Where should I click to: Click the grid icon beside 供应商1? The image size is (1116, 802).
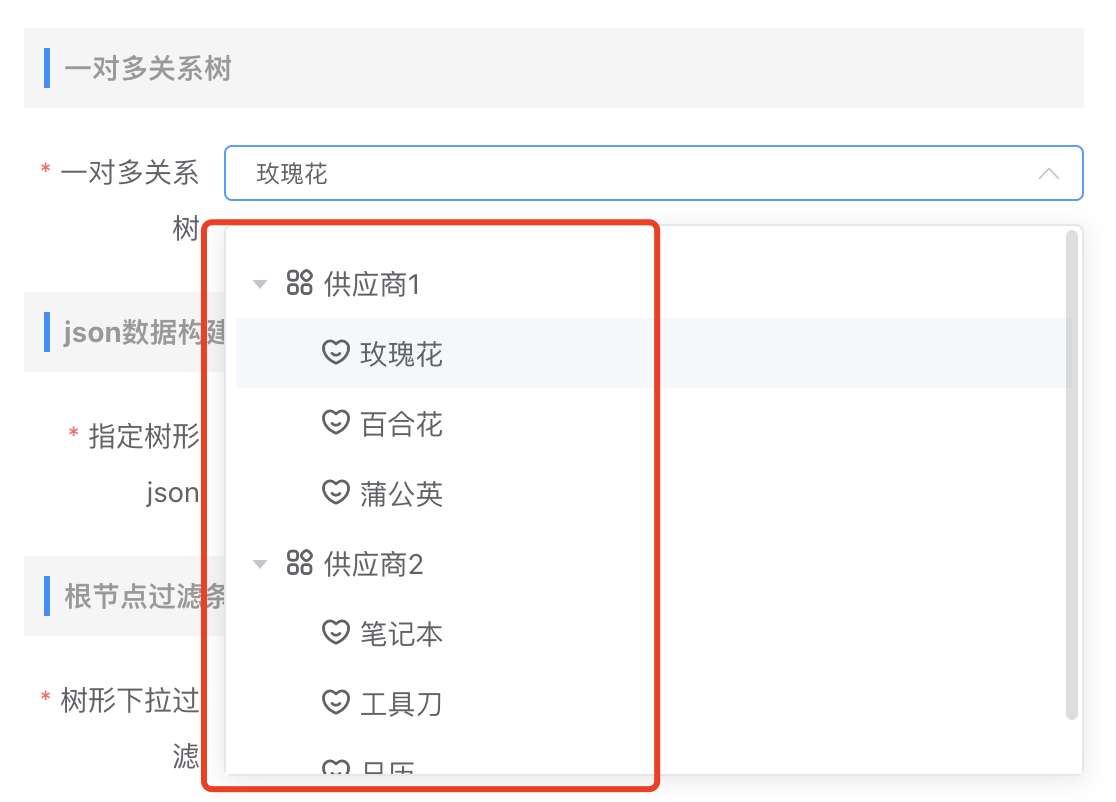click(300, 283)
